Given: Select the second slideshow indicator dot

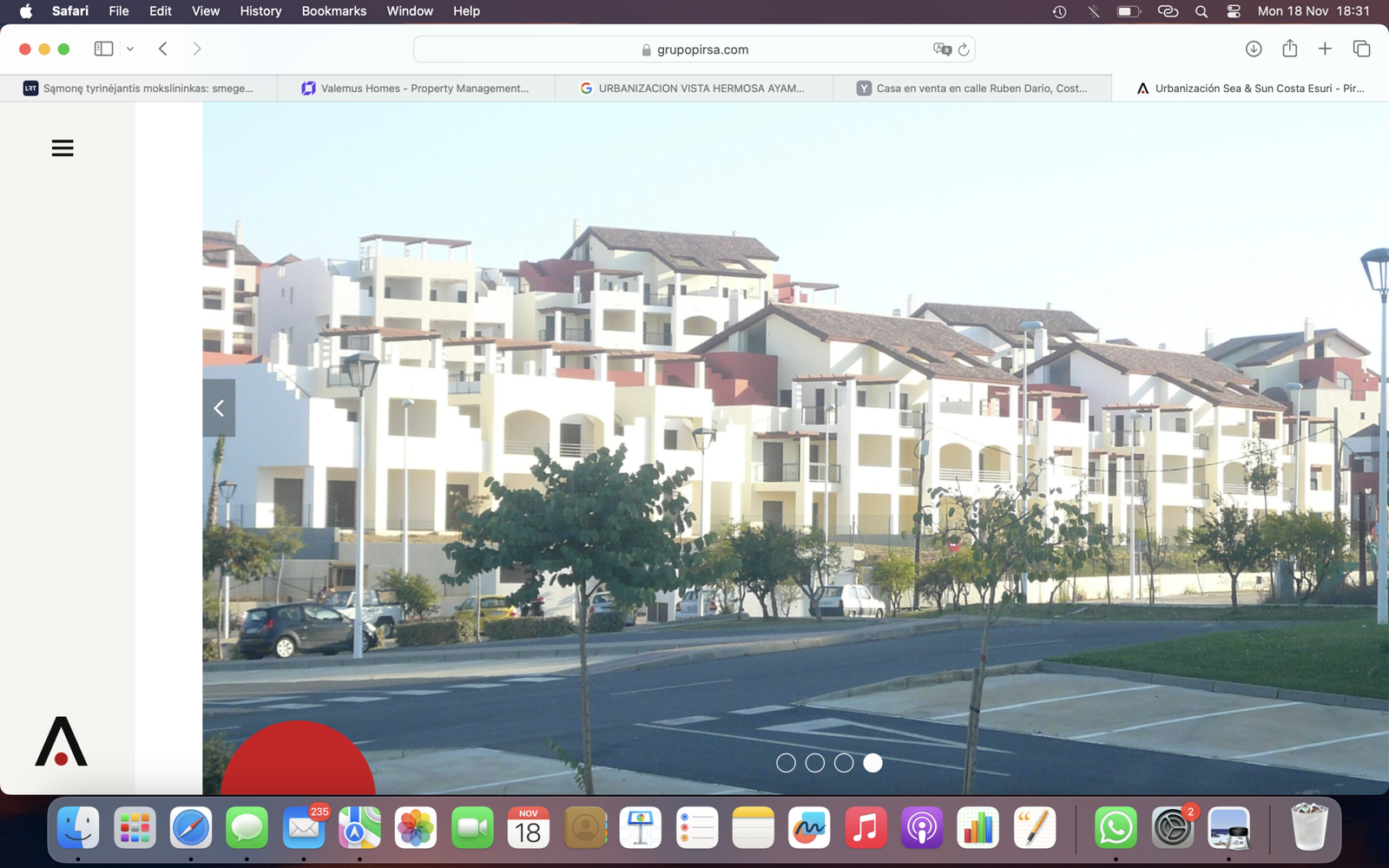Looking at the screenshot, I should pos(814,763).
